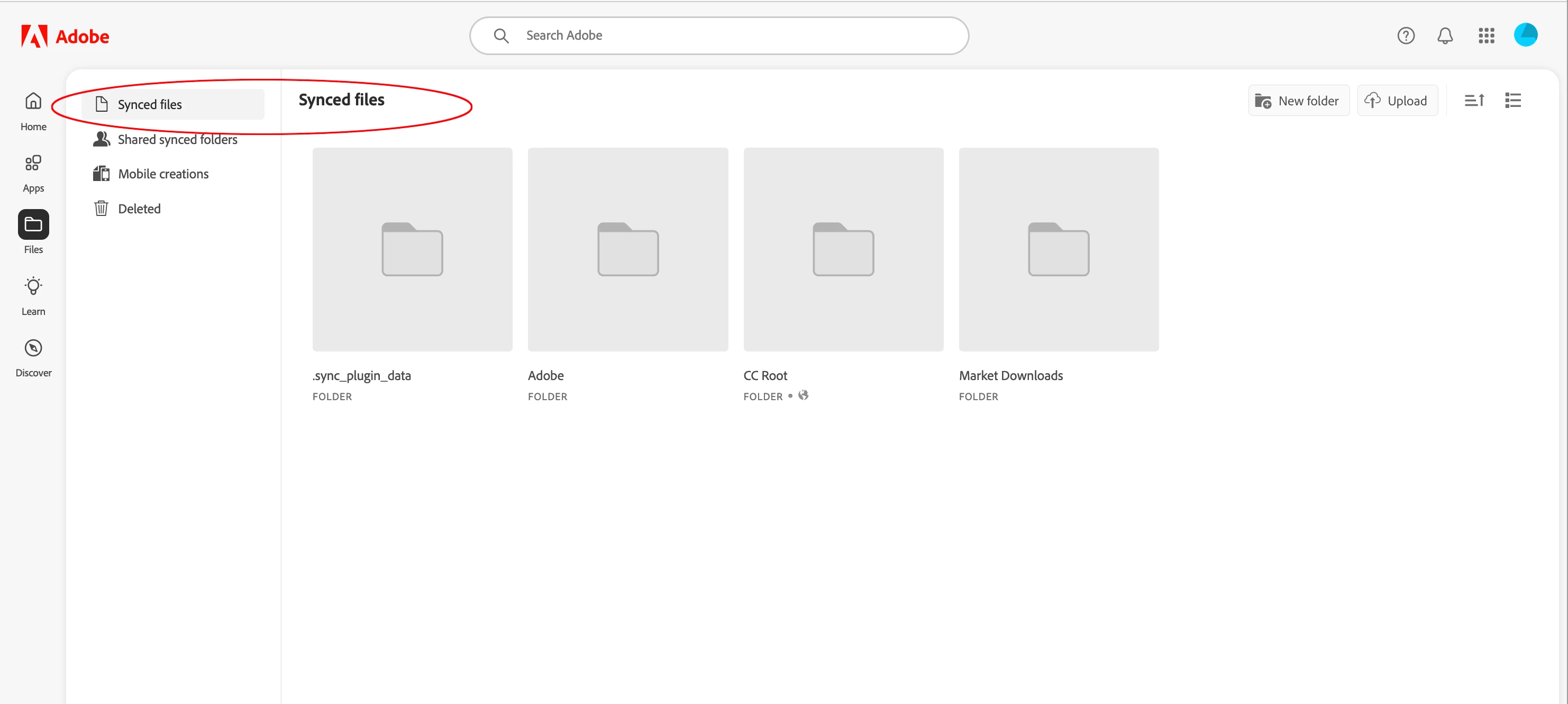Viewport: 1568px width, 704px height.
Task: Open the Deleted items section
Action: click(139, 209)
